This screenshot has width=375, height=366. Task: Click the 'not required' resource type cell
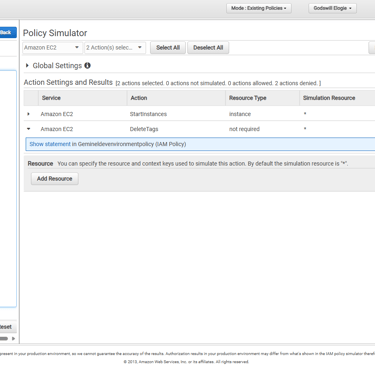[244, 129]
